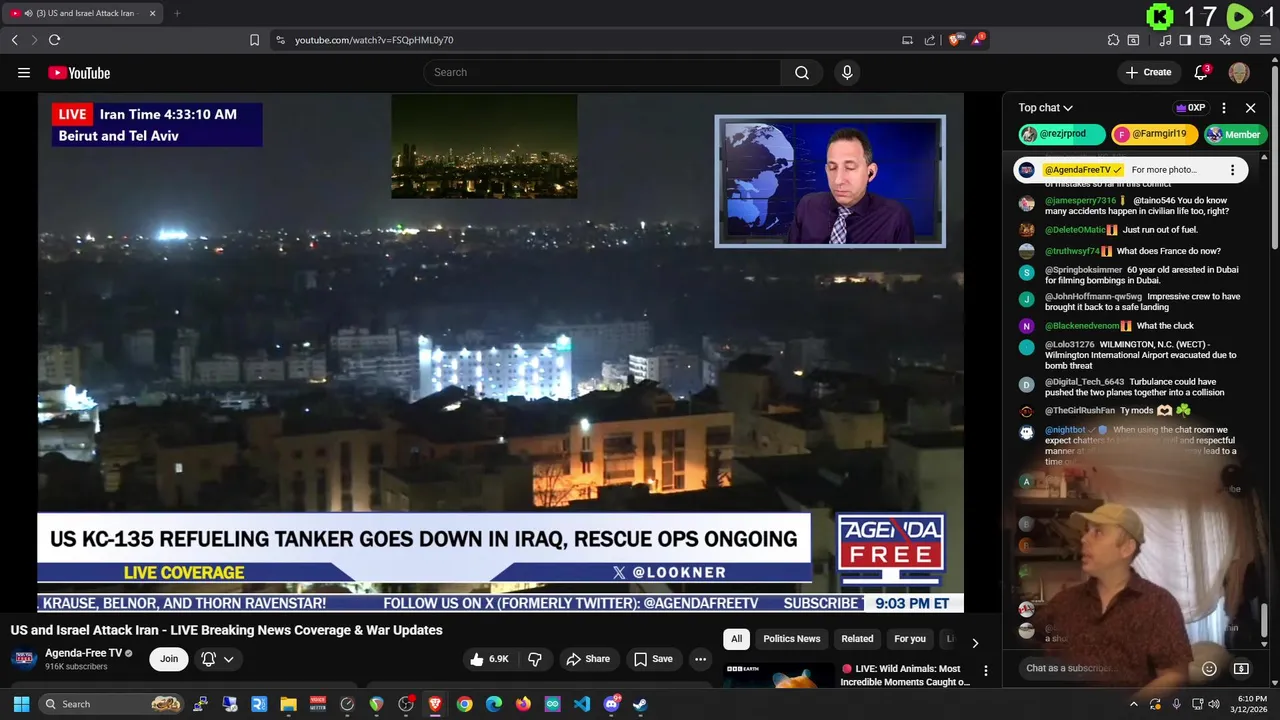Open the @rezjrprod super chat chip
This screenshot has width=1280, height=720.
click(1061, 134)
